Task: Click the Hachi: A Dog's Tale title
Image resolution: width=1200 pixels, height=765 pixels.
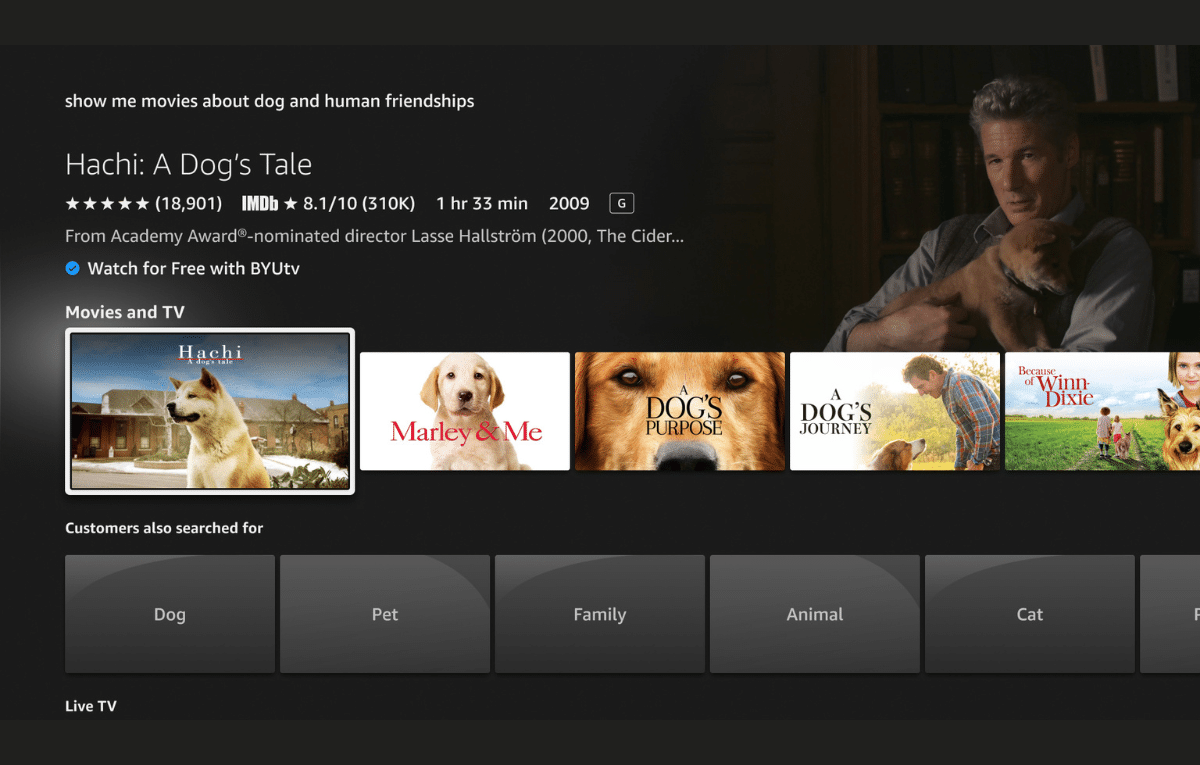Action: (188, 164)
